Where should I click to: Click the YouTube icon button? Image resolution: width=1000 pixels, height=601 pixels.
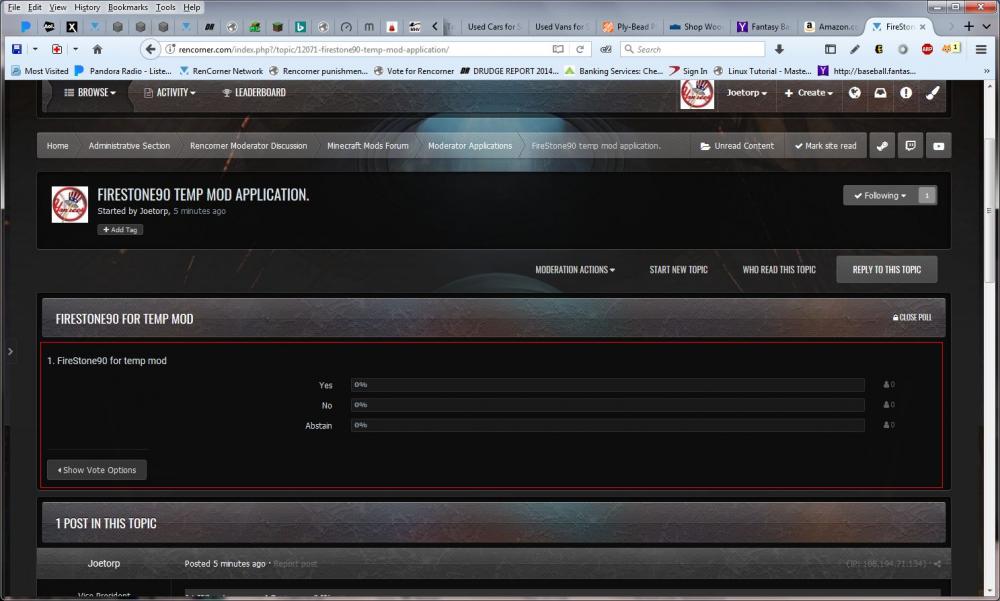tap(938, 146)
